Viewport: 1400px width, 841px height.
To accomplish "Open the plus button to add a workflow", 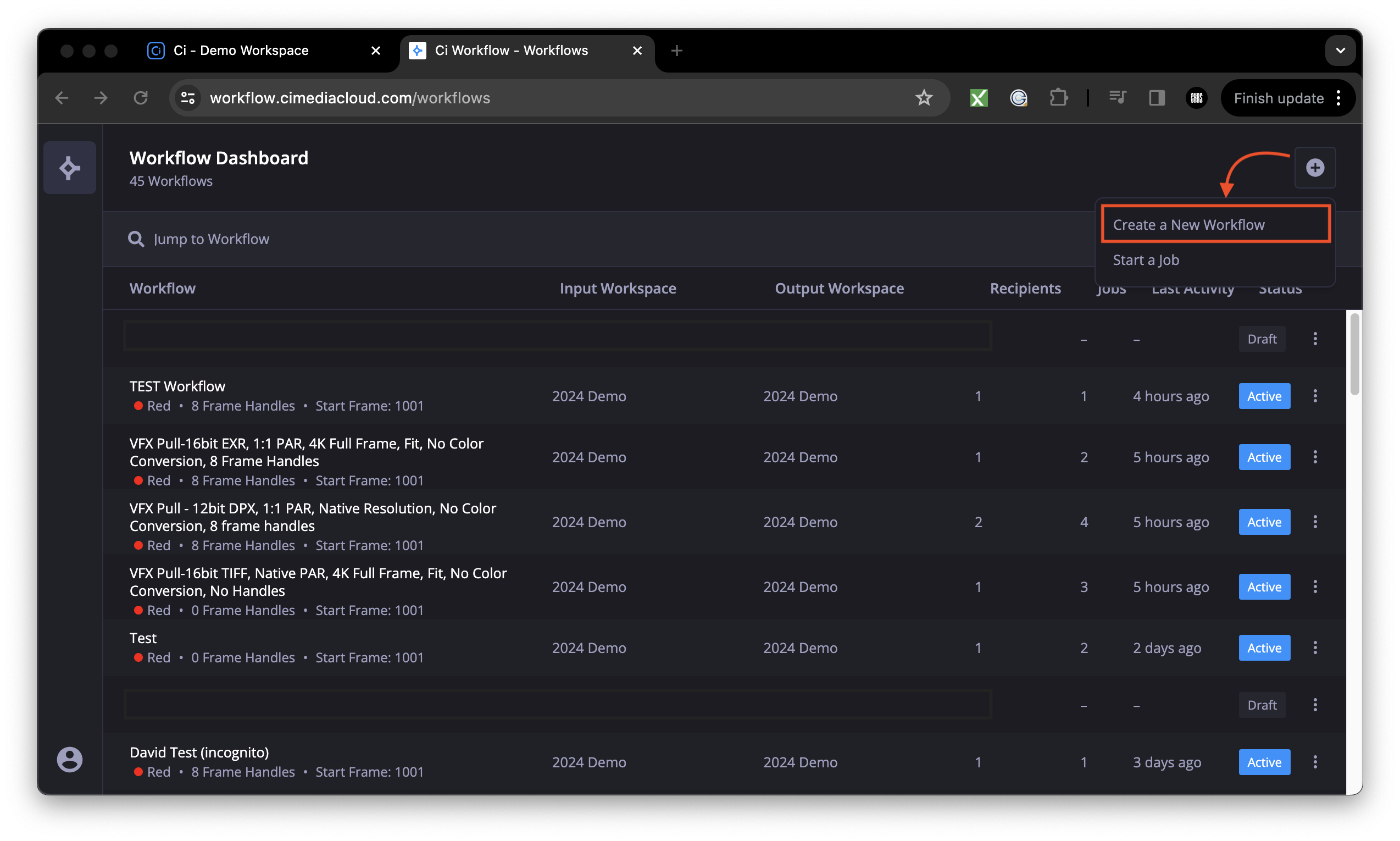I will point(1315,167).
